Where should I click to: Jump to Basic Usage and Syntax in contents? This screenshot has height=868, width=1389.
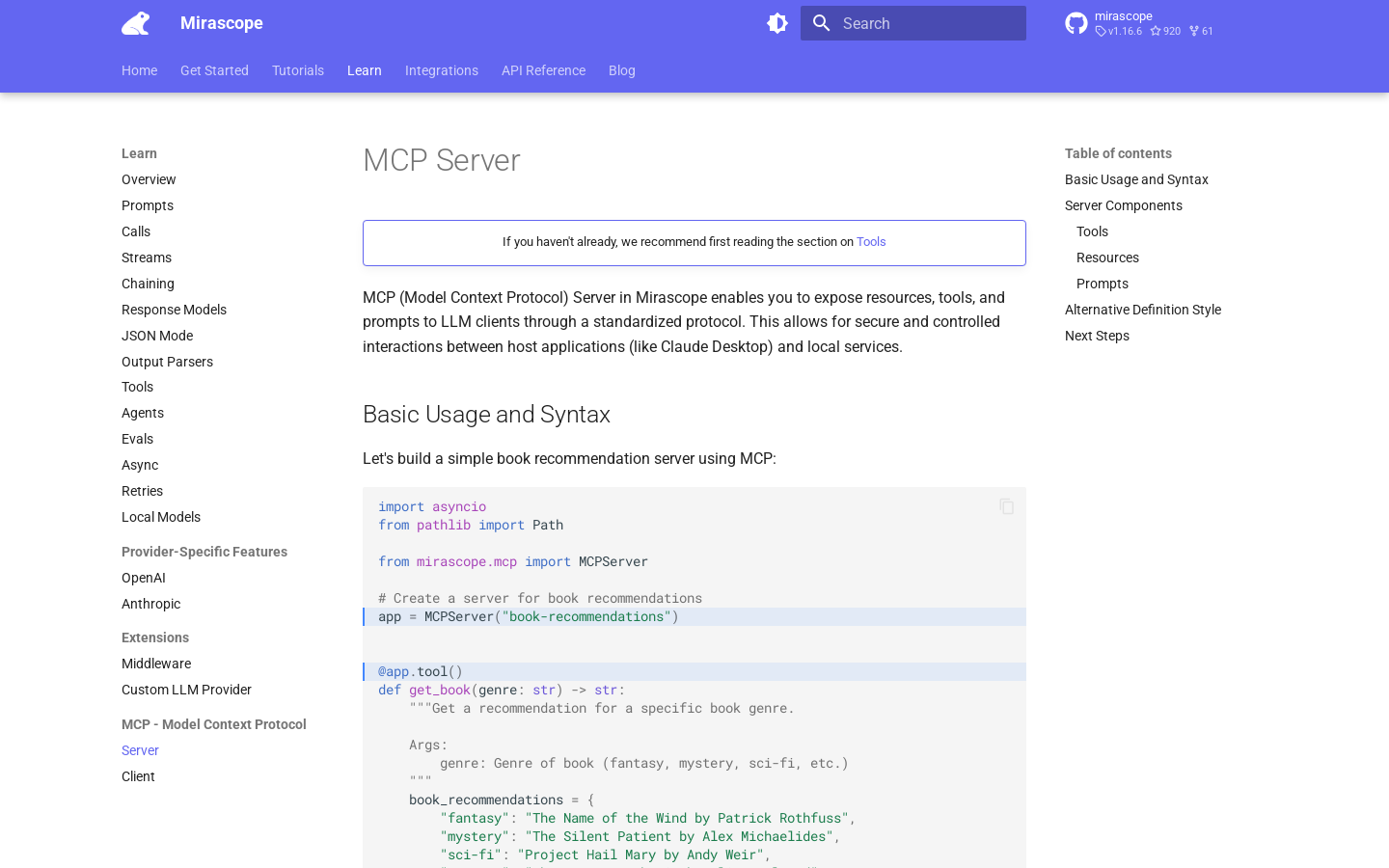point(1136,179)
